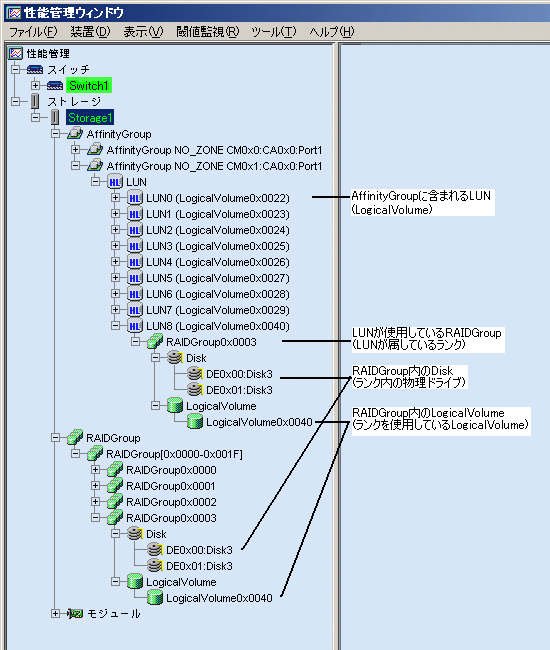This screenshot has height=650, width=550.
Task: Select LUN6 (LogicalVolume0x0028)
Action: [x=218, y=294]
